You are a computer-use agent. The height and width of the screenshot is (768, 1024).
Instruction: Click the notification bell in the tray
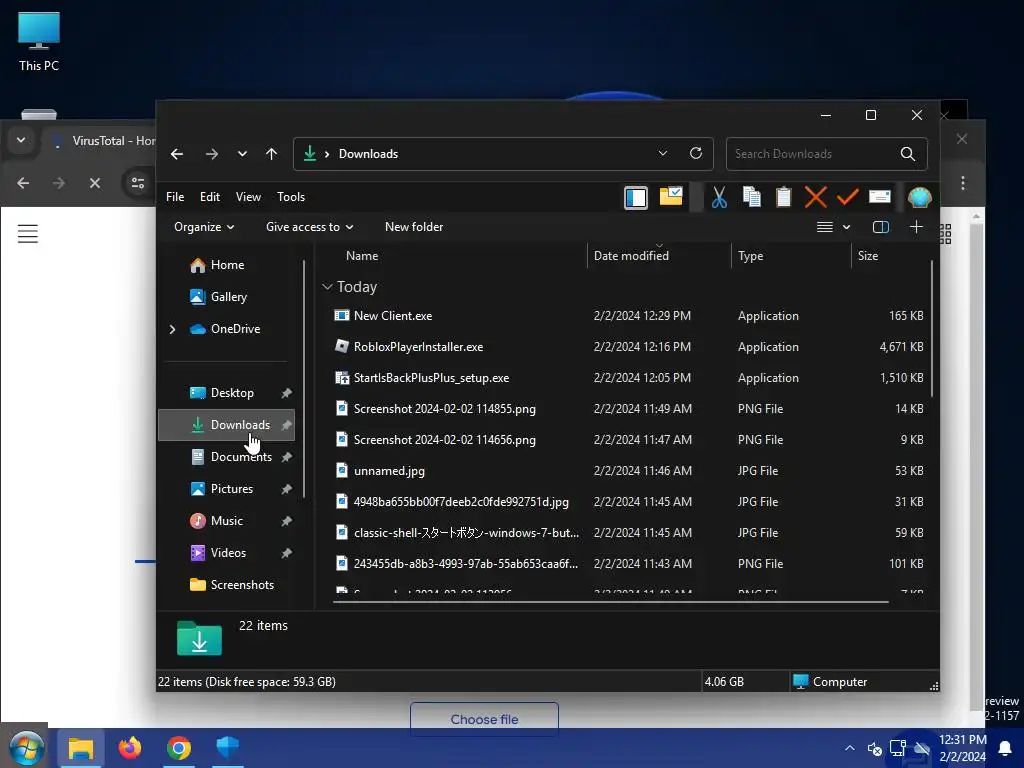[x=1005, y=748]
